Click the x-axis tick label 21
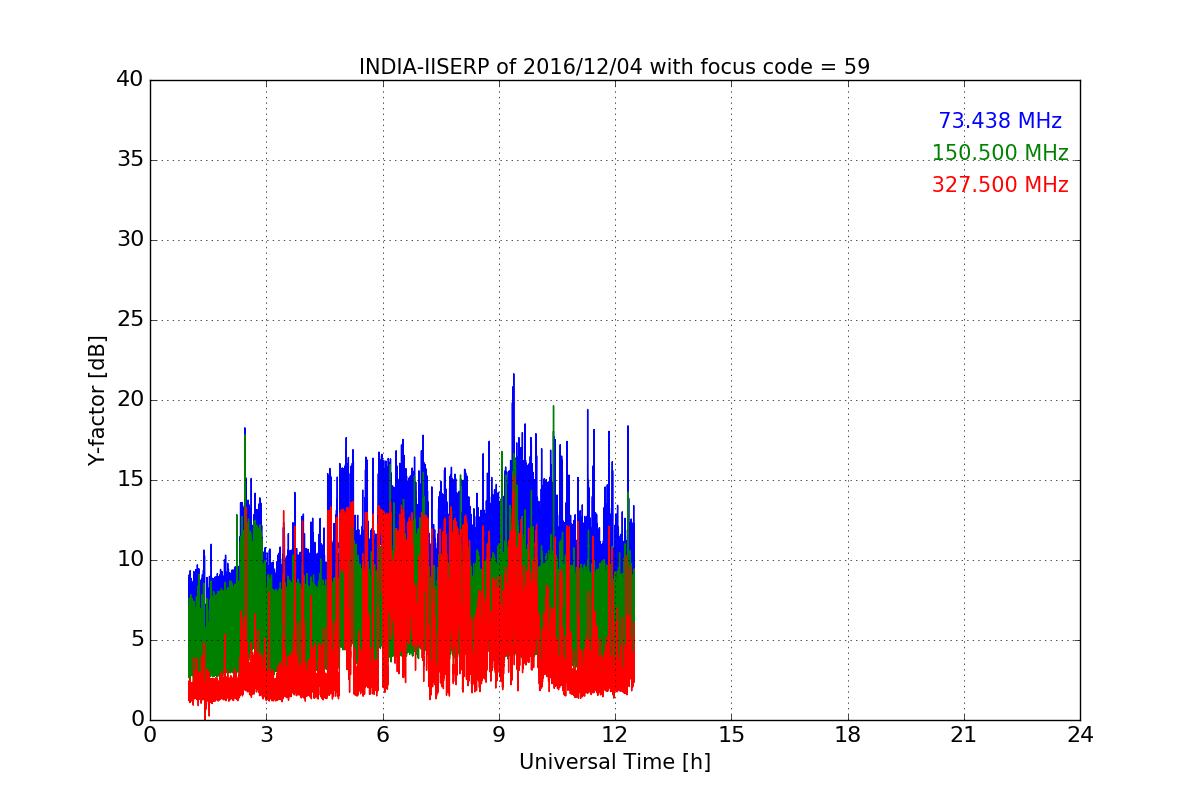Viewport: 1200px width, 800px height. click(x=964, y=735)
